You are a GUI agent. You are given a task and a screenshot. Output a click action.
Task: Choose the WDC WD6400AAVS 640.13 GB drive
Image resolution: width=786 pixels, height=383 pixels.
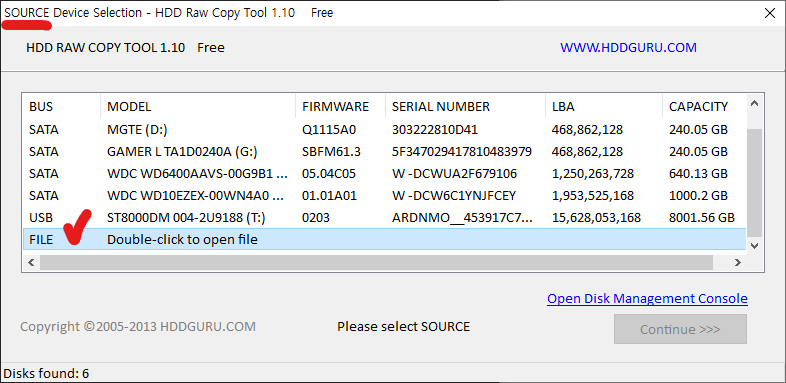click(x=384, y=173)
